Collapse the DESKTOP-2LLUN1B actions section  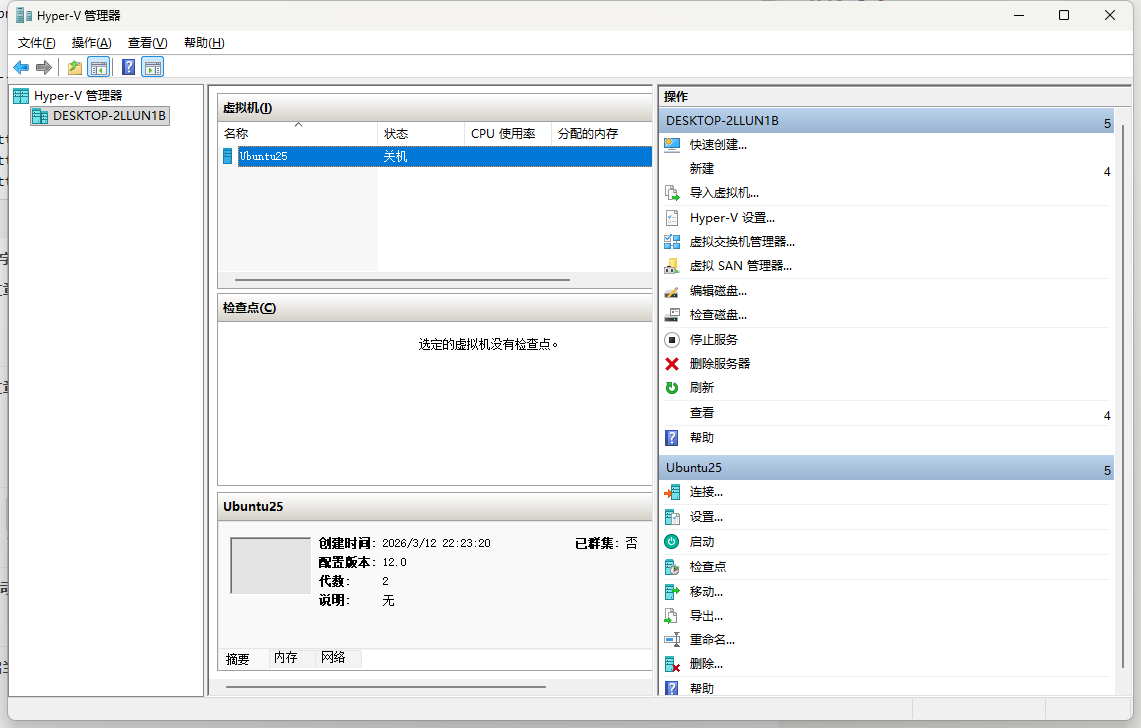(x=1106, y=122)
